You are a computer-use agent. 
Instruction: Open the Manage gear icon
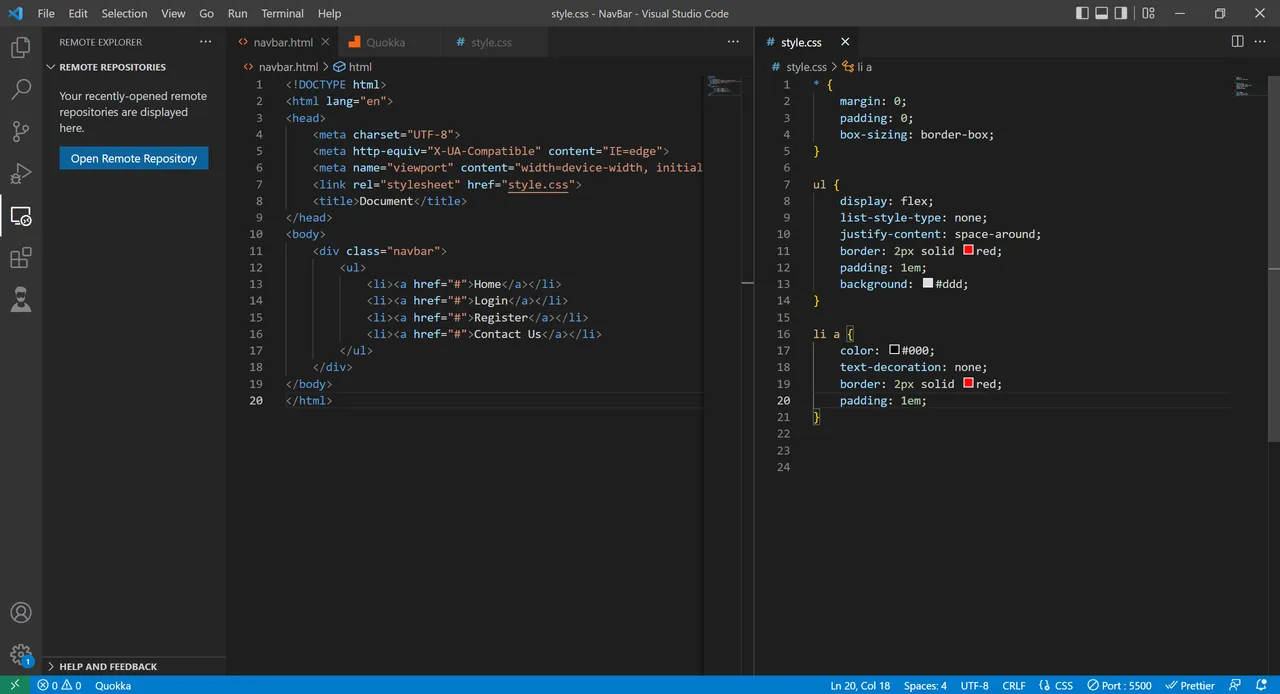coord(21,655)
